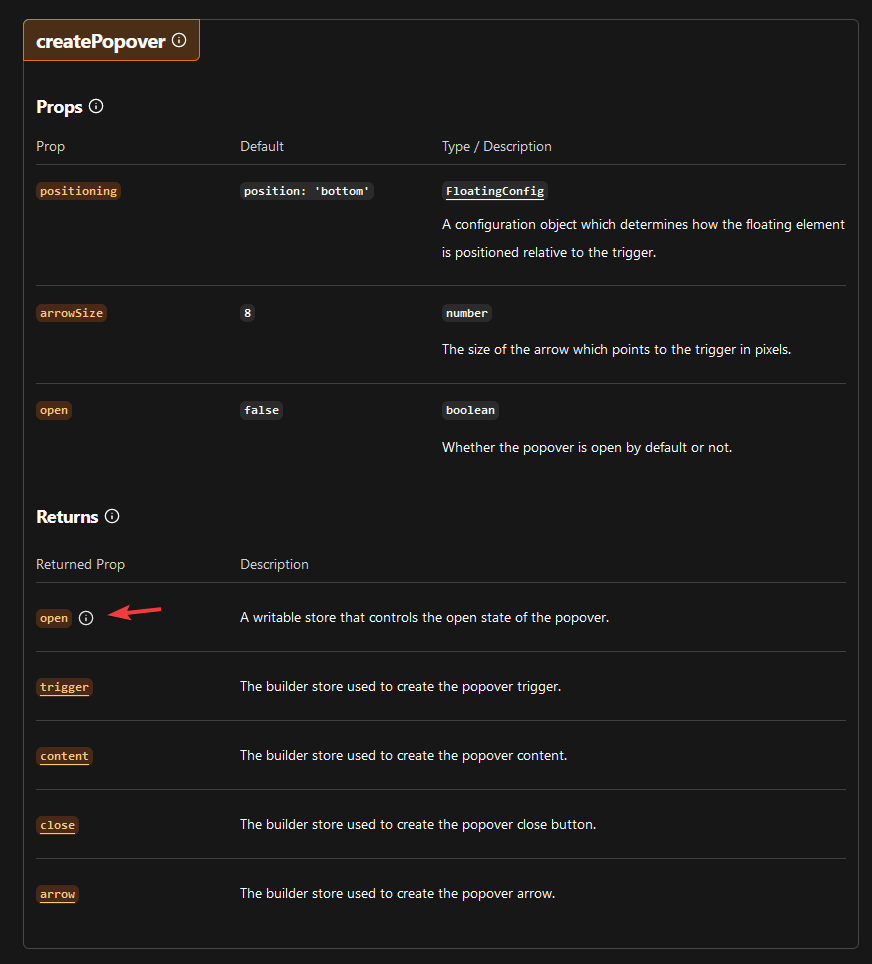Viewport: 872px width, 964px height.
Task: Select the positioning prop label
Action: [x=78, y=190]
